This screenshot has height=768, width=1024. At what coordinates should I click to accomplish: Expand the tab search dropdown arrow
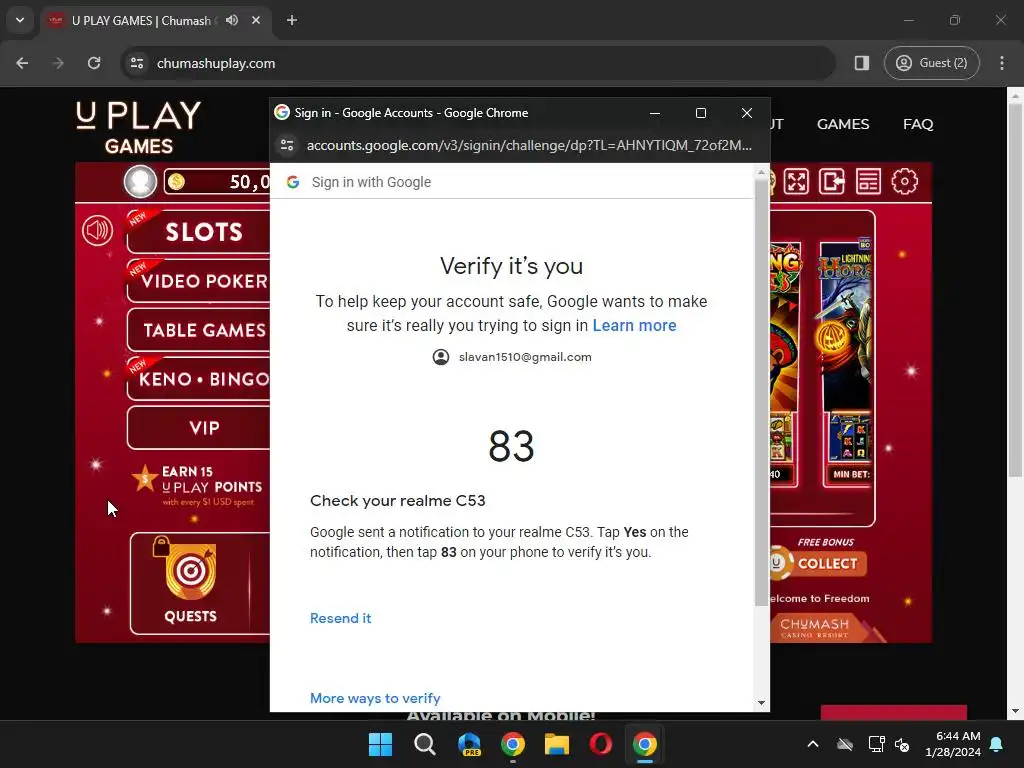pos(20,20)
